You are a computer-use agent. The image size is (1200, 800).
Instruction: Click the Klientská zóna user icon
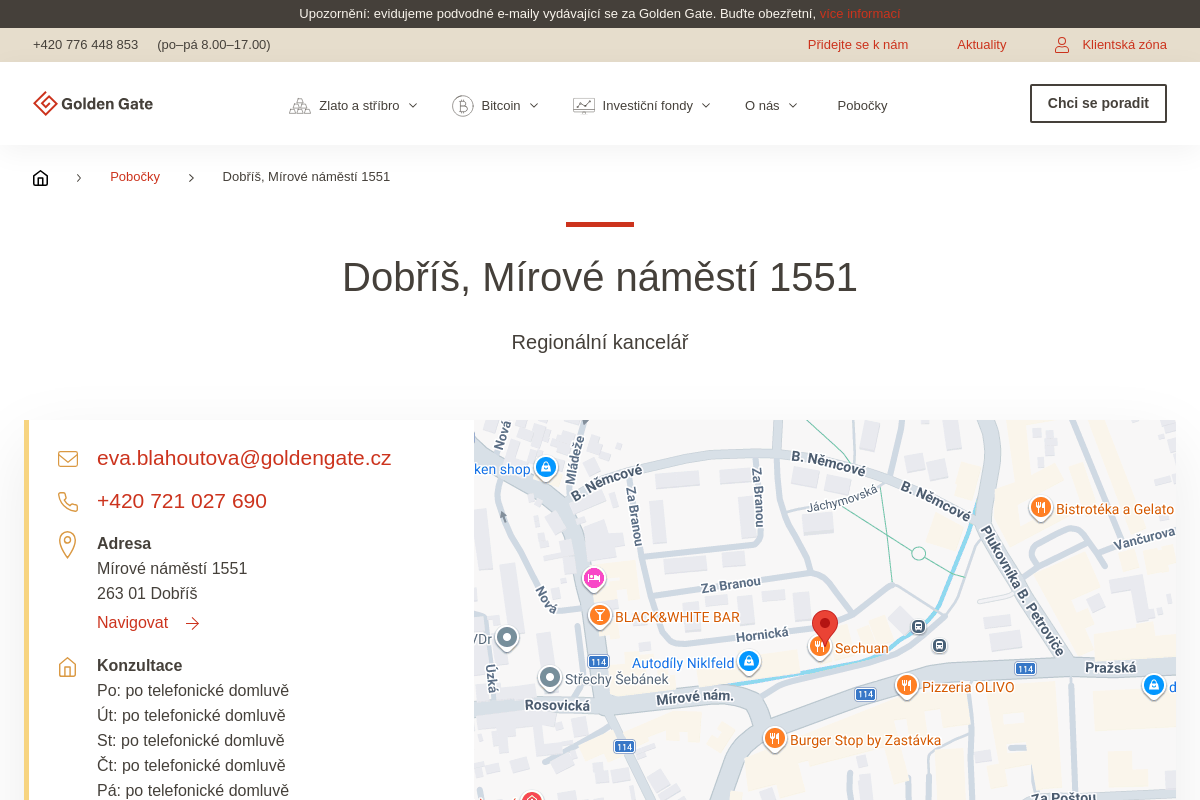(1062, 45)
